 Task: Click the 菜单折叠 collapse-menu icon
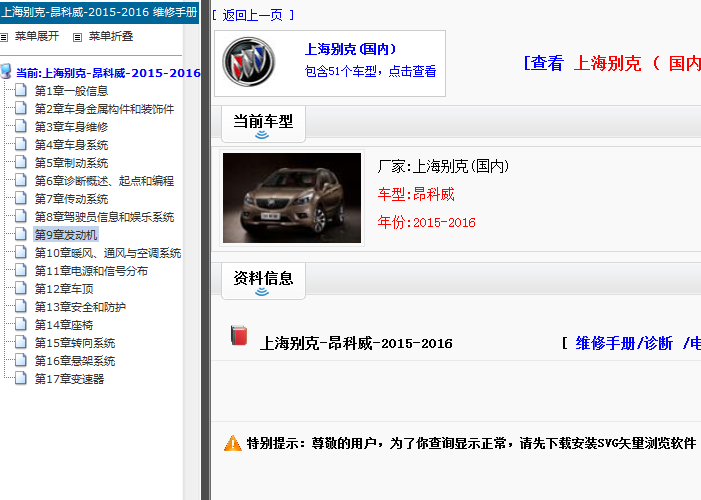77,38
